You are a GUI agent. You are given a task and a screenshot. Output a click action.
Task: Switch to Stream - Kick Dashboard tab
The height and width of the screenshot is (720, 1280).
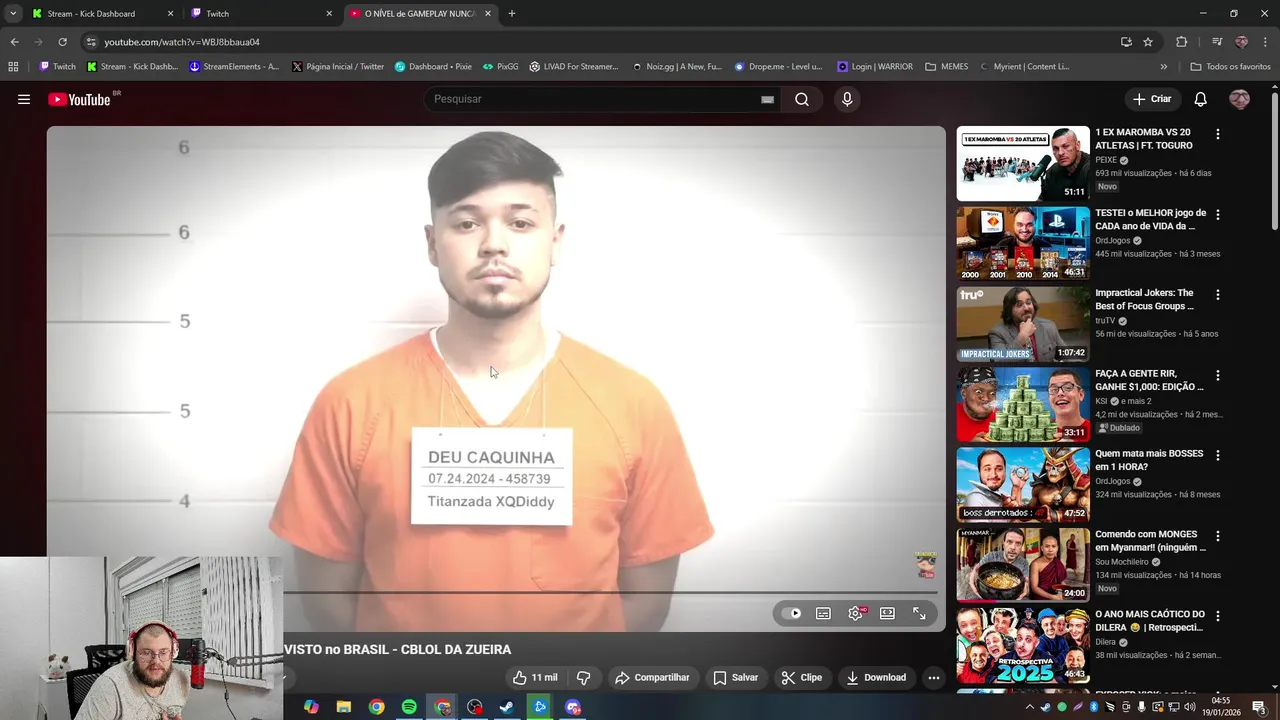pyautogui.click(x=101, y=13)
